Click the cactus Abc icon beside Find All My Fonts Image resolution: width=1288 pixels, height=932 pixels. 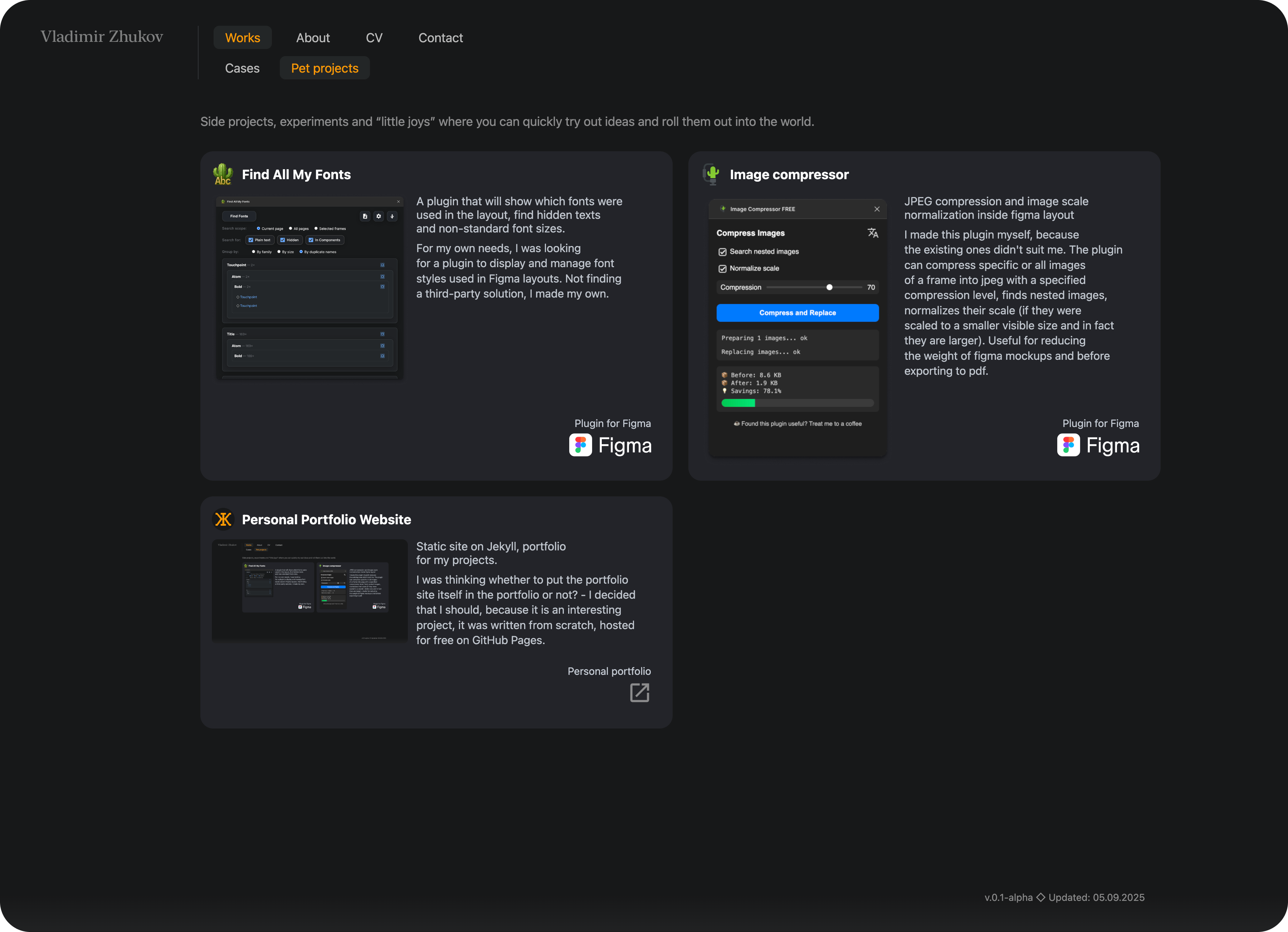click(223, 174)
